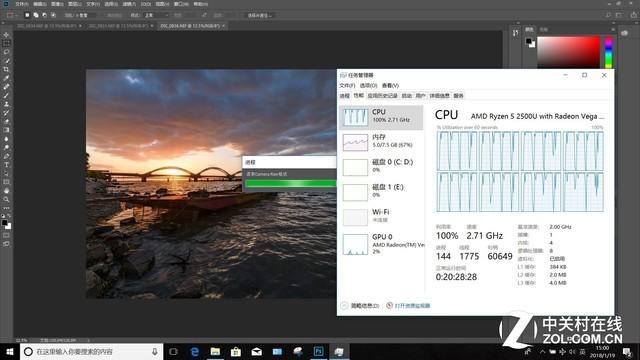The width and height of the screenshot is (640, 360).
Task: Select the Blur tool
Action: coord(6,139)
